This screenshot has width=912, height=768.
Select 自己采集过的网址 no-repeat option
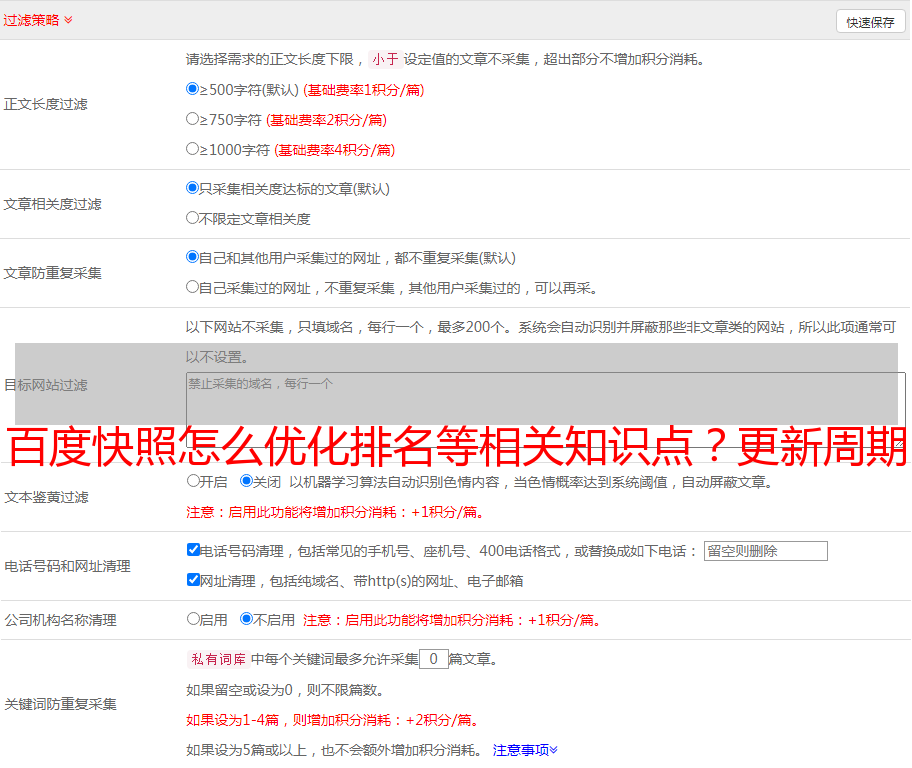(x=193, y=287)
